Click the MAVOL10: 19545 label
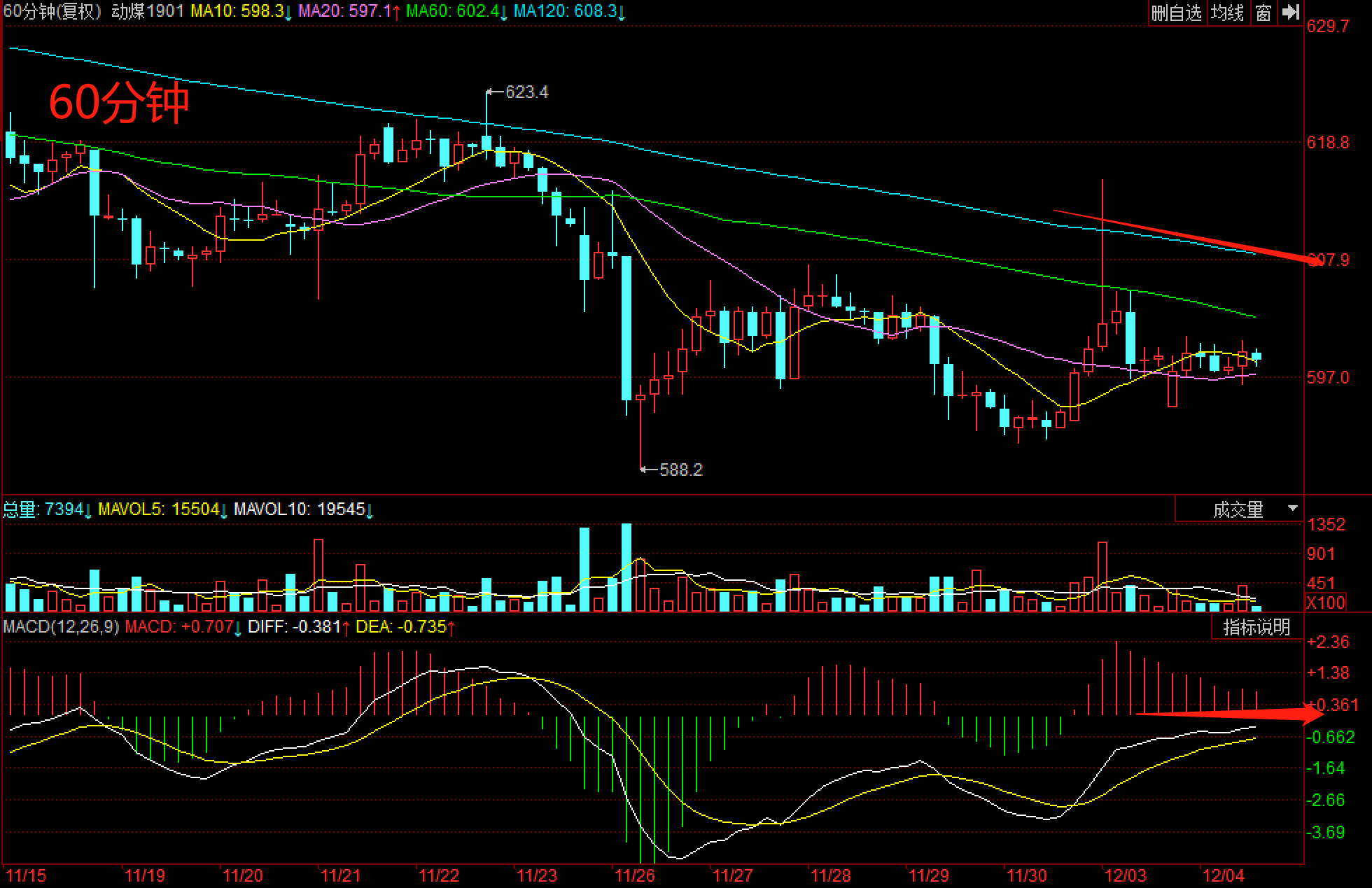1372x888 pixels. pyautogui.click(x=303, y=509)
